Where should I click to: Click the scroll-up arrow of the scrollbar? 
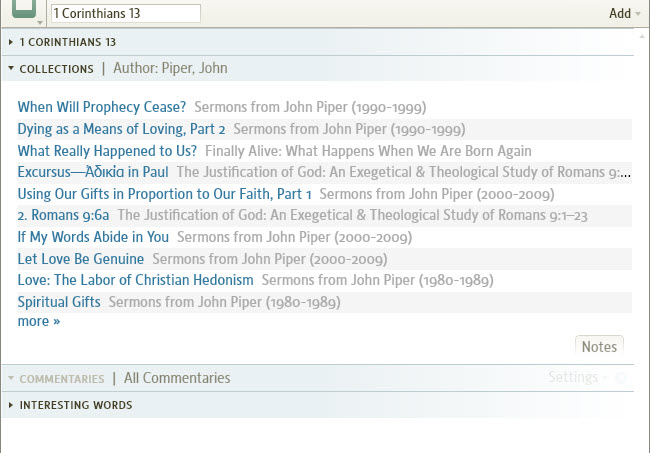click(x=642, y=36)
